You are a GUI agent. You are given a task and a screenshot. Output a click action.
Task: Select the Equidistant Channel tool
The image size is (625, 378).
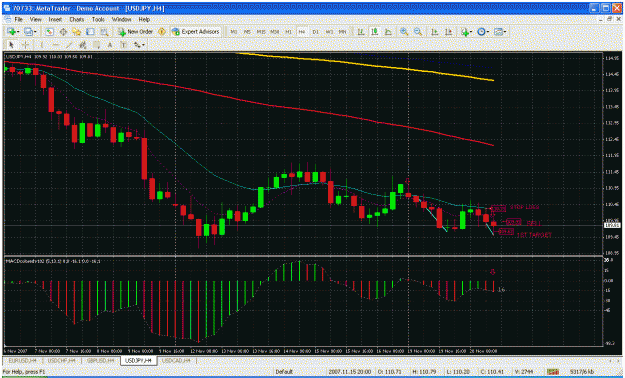click(83, 45)
